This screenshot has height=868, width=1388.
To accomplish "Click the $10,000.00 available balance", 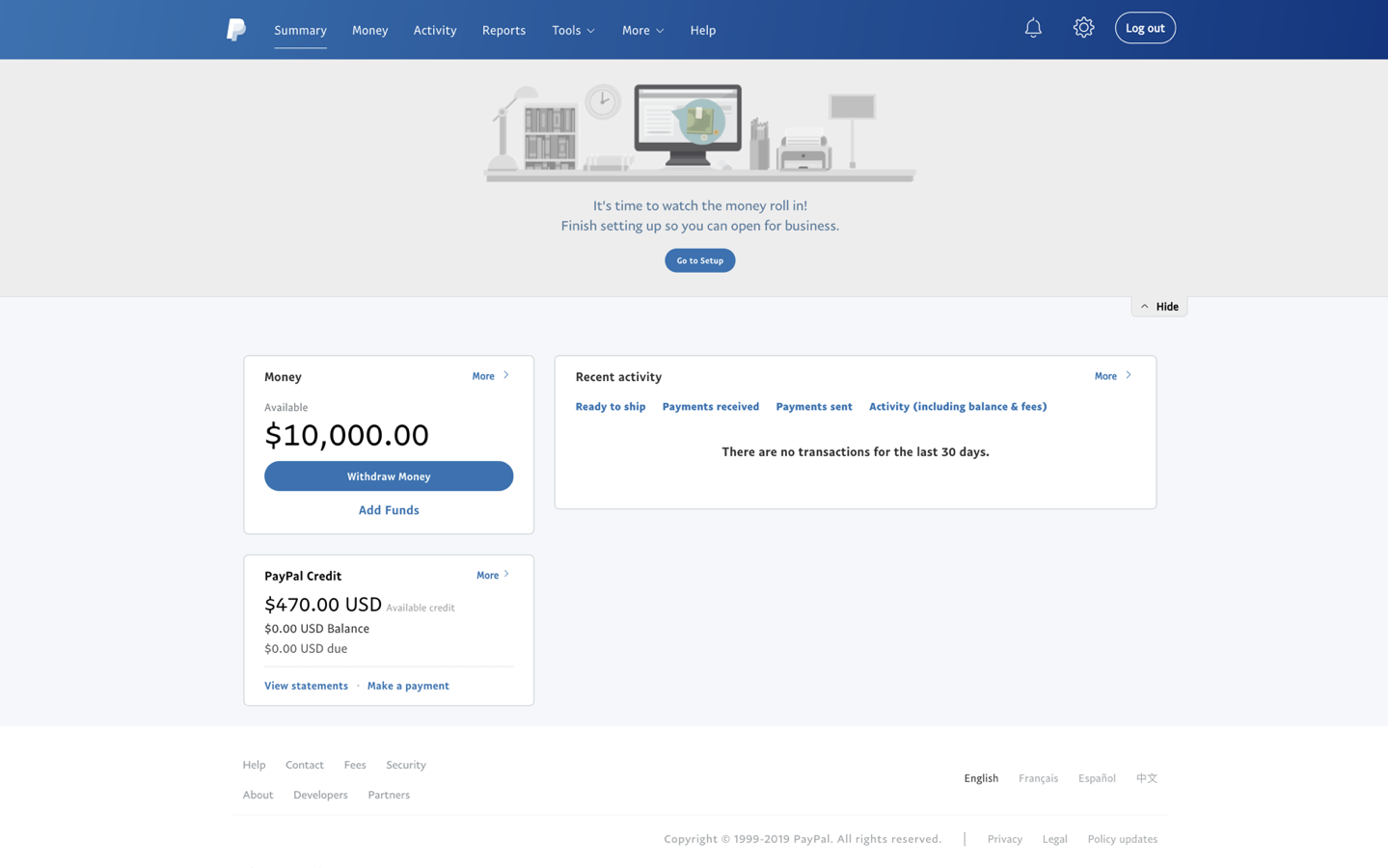I will [346, 435].
